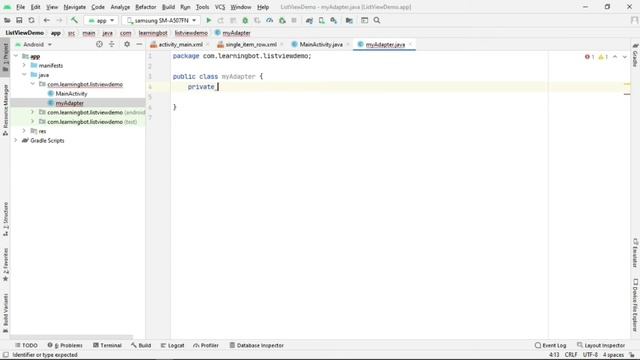Toggle the Favorites tool window

5,264
